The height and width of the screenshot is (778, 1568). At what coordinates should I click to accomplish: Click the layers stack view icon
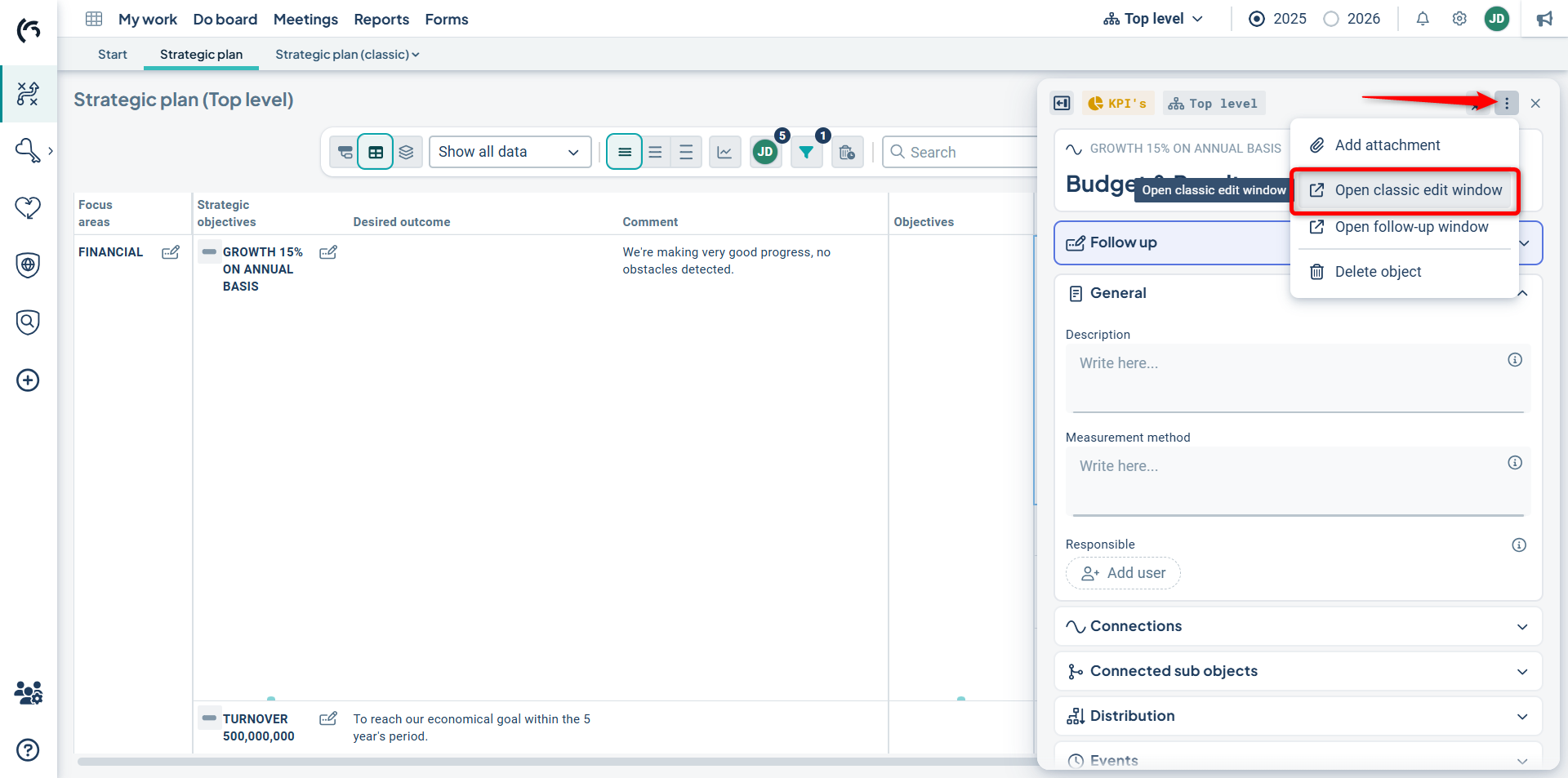pyautogui.click(x=406, y=152)
